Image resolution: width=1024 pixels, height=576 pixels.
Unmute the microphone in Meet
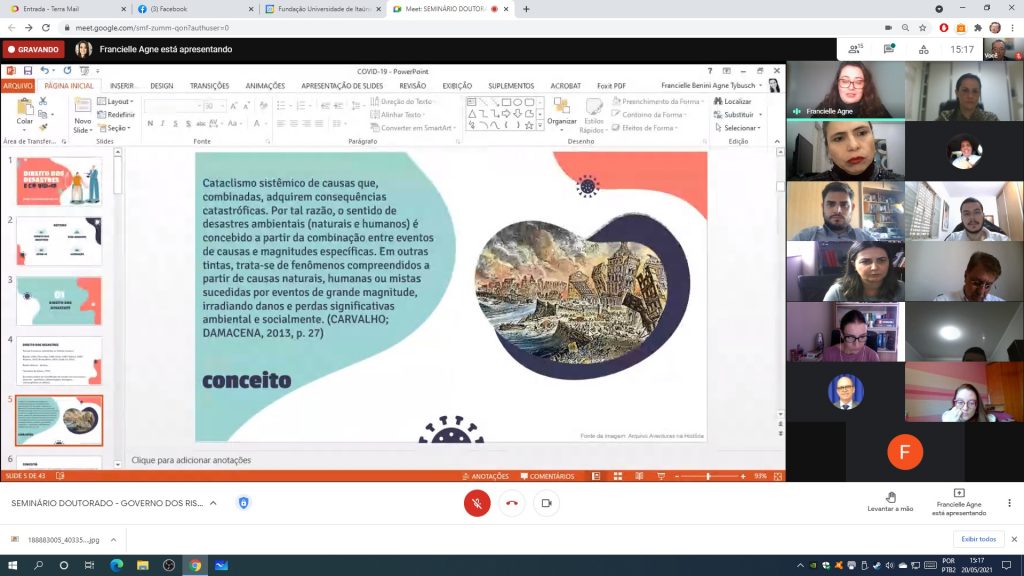(477, 503)
